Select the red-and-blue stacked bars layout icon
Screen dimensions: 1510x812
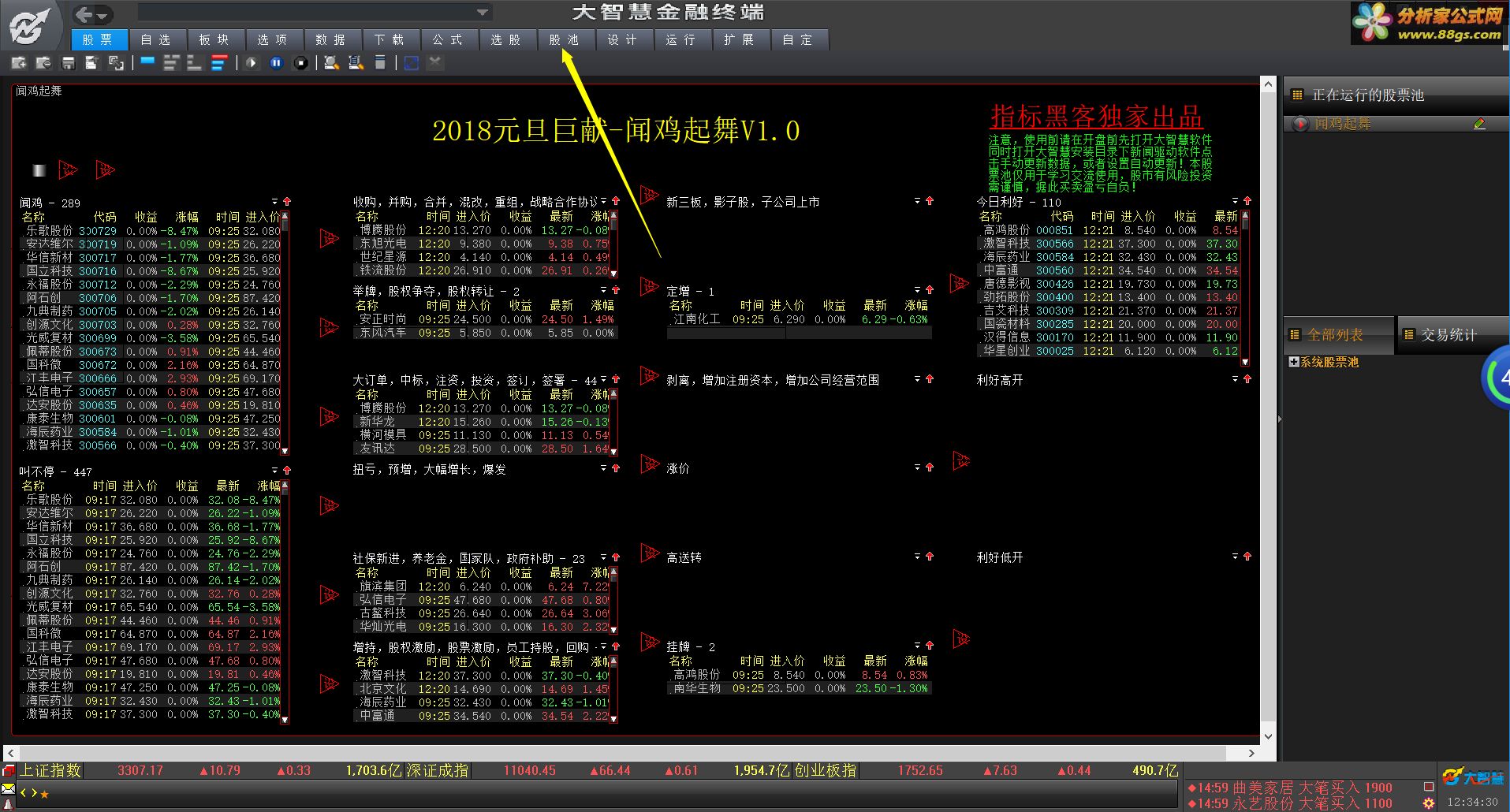click(220, 63)
